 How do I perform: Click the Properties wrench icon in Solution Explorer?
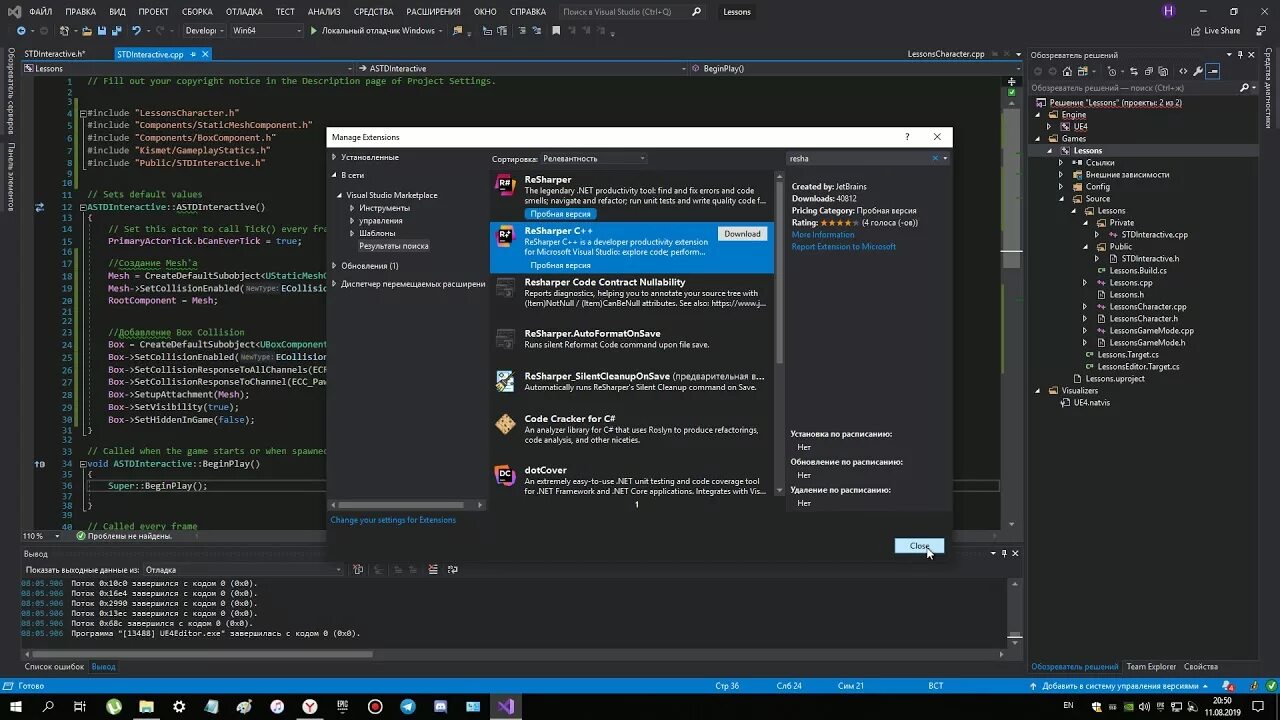click(x=1198, y=71)
